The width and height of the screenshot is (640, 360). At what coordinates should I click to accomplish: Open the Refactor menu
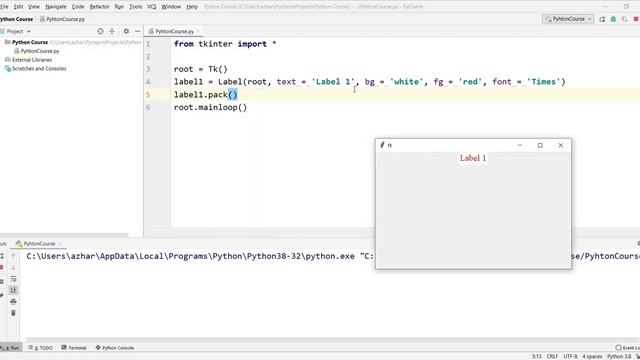[x=100, y=7]
